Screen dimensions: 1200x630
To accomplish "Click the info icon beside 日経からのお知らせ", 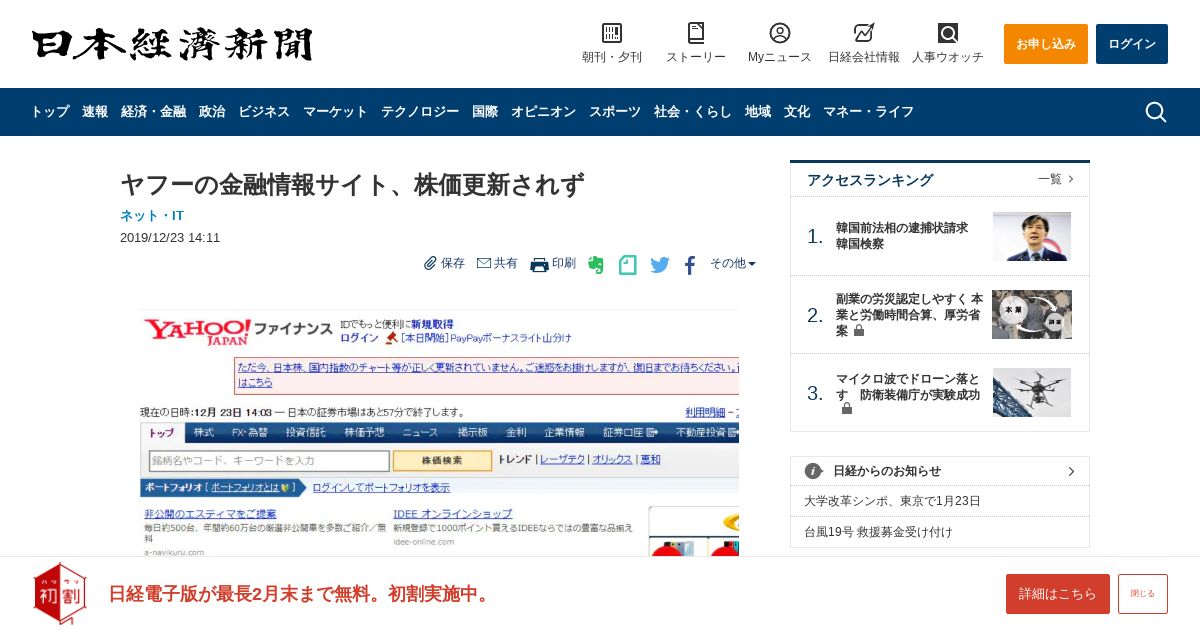I will [x=813, y=471].
